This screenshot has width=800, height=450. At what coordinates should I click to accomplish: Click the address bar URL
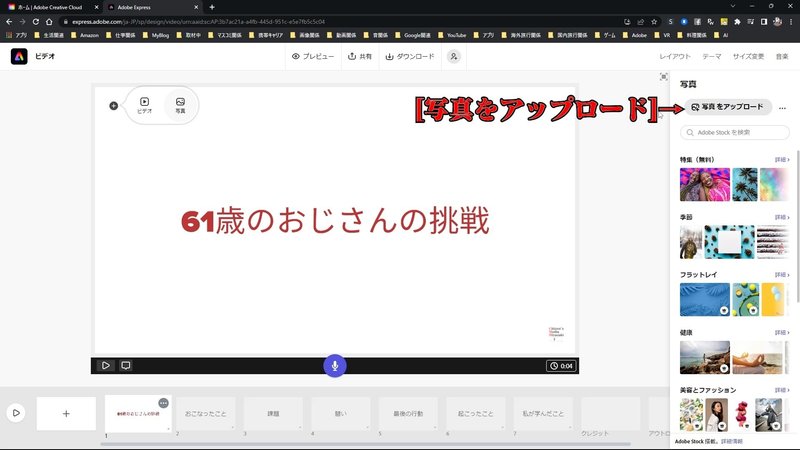[198, 21]
